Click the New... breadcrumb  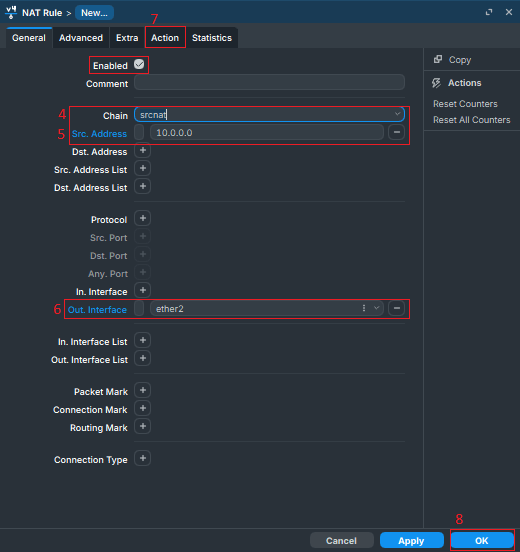(x=94, y=13)
